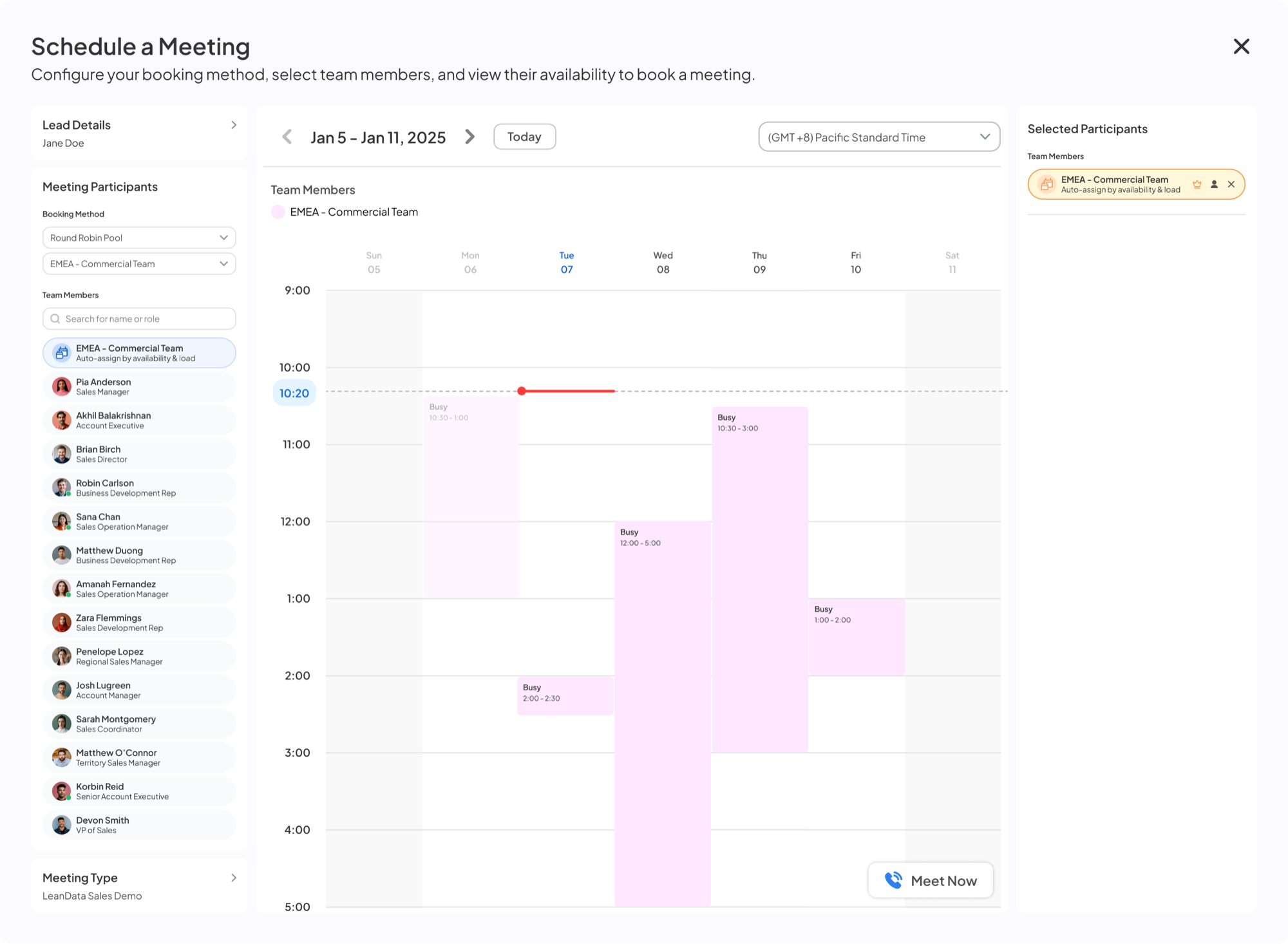Screen dimensions: 1288x944
Task: Advance to the next week
Action: (470, 137)
